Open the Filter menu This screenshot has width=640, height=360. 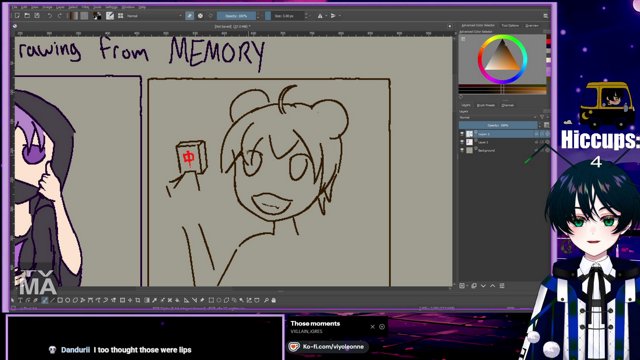[x=85, y=7]
